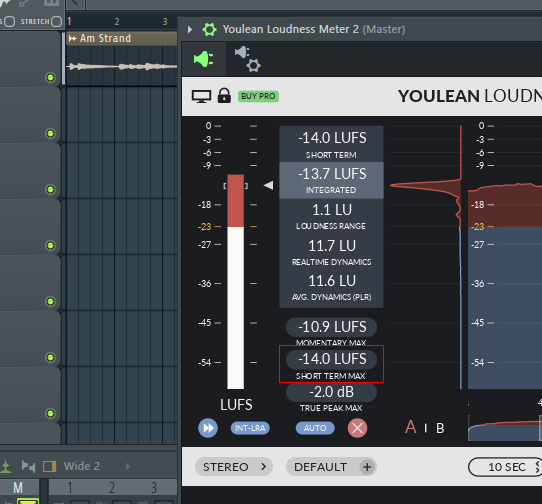Click the target level arrow marker
This screenshot has height=504, width=542.
[x=269, y=185]
